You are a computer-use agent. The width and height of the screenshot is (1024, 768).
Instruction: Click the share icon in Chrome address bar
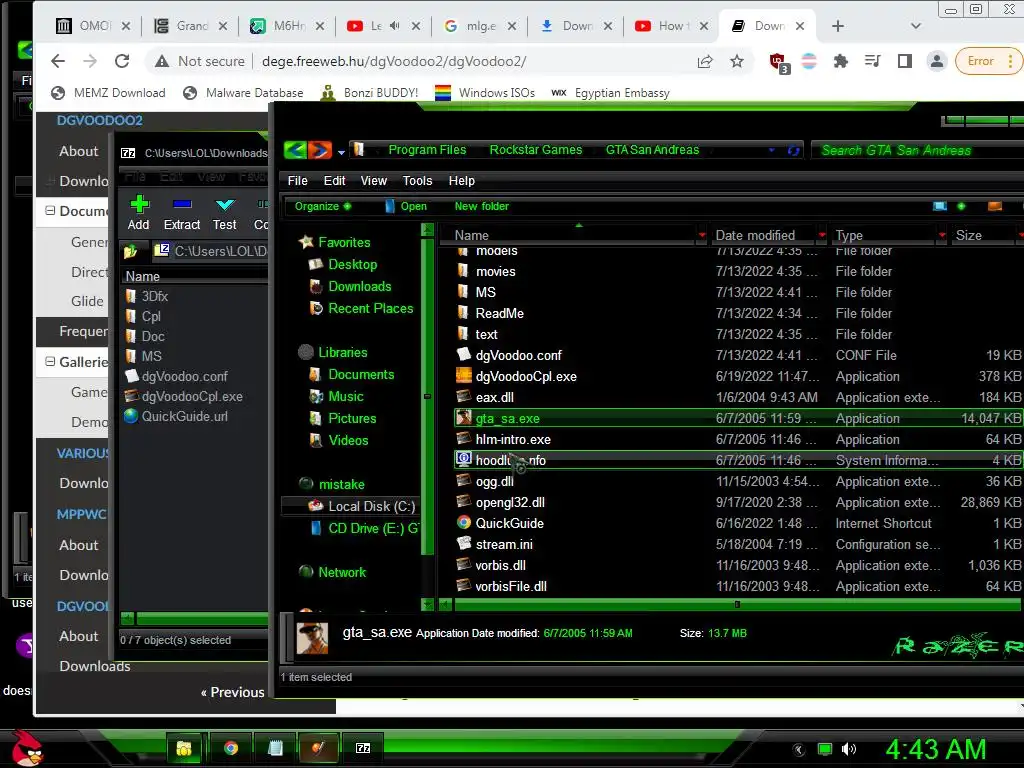[x=705, y=61]
